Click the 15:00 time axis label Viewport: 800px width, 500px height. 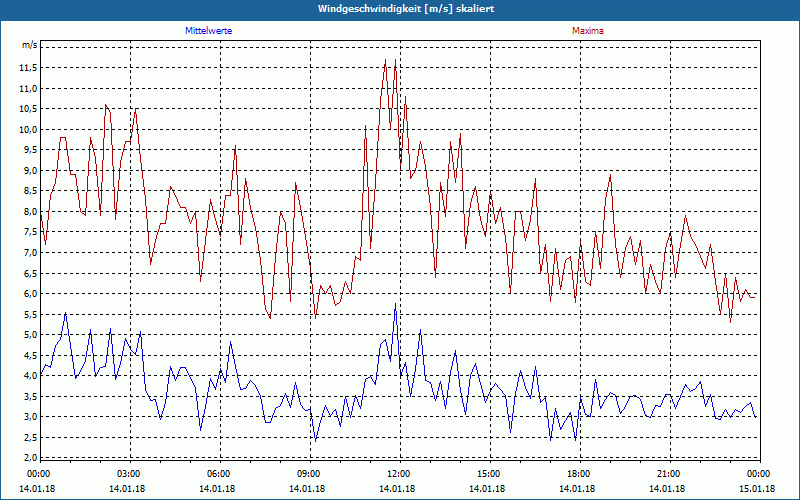[490, 474]
